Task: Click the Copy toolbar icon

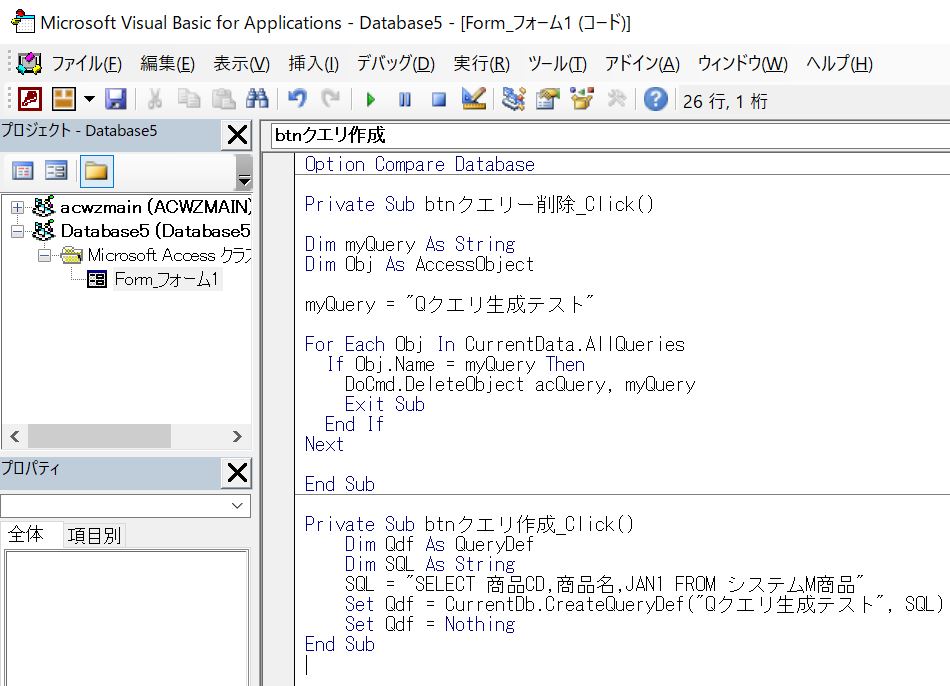Action: click(189, 99)
